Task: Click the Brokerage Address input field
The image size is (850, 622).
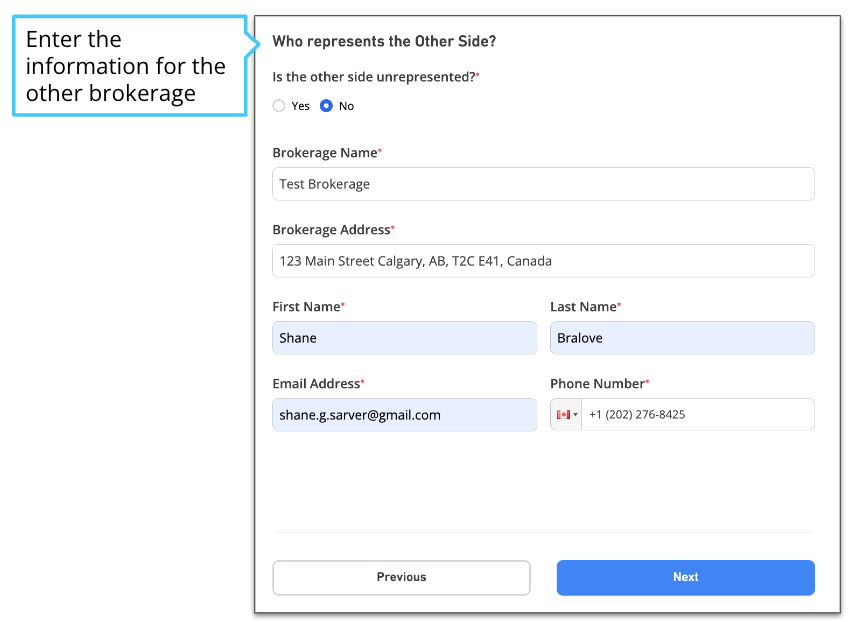Action: point(543,261)
